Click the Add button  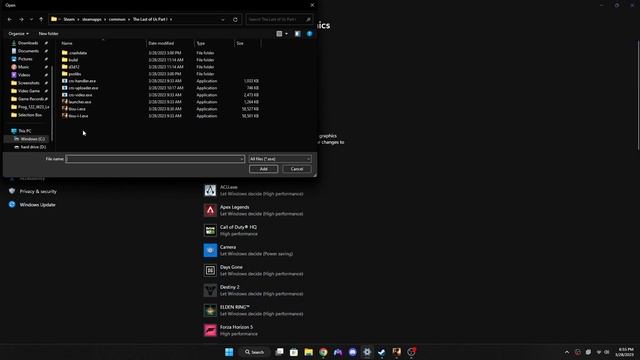[263, 169]
